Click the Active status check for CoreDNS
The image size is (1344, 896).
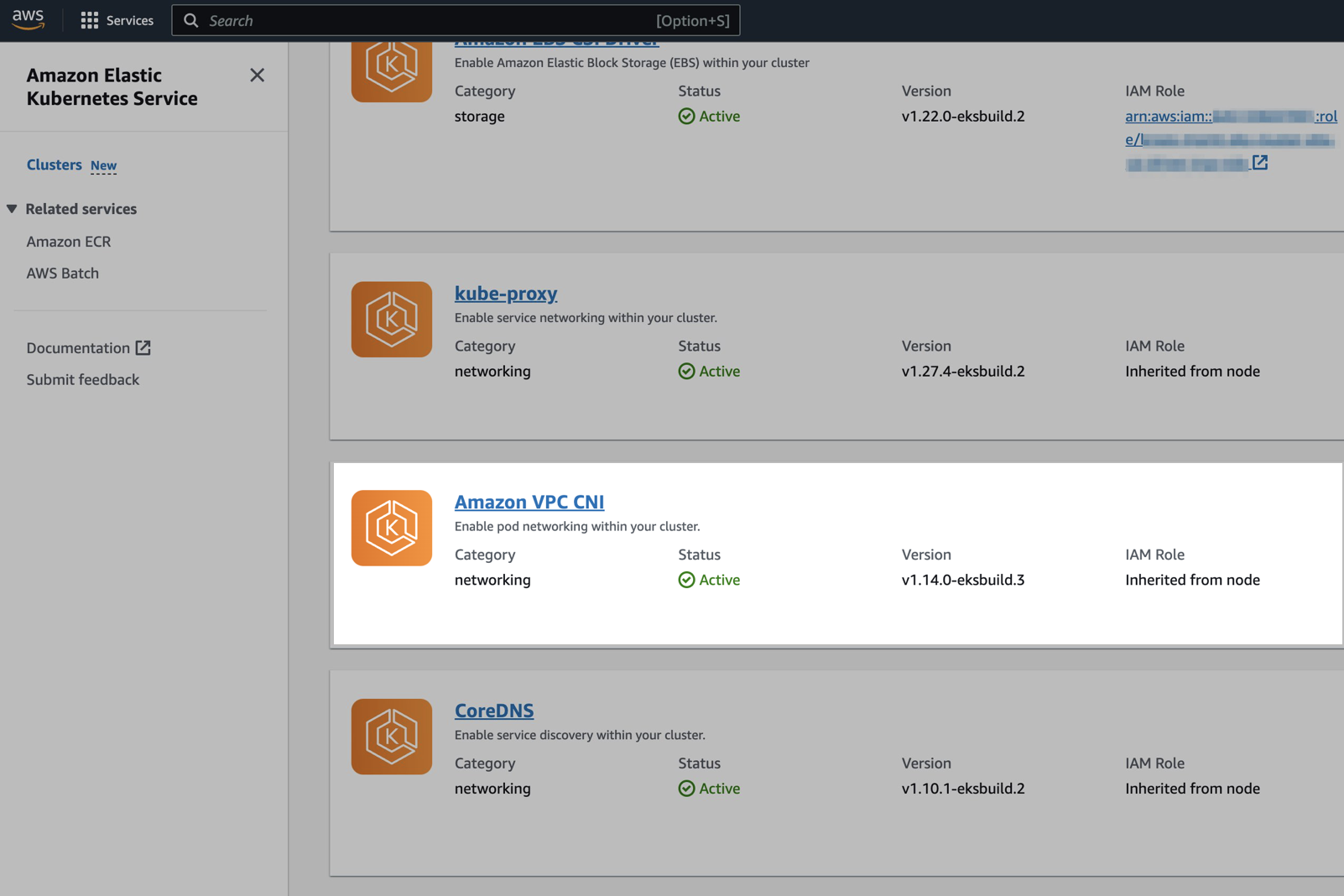pyautogui.click(x=686, y=788)
